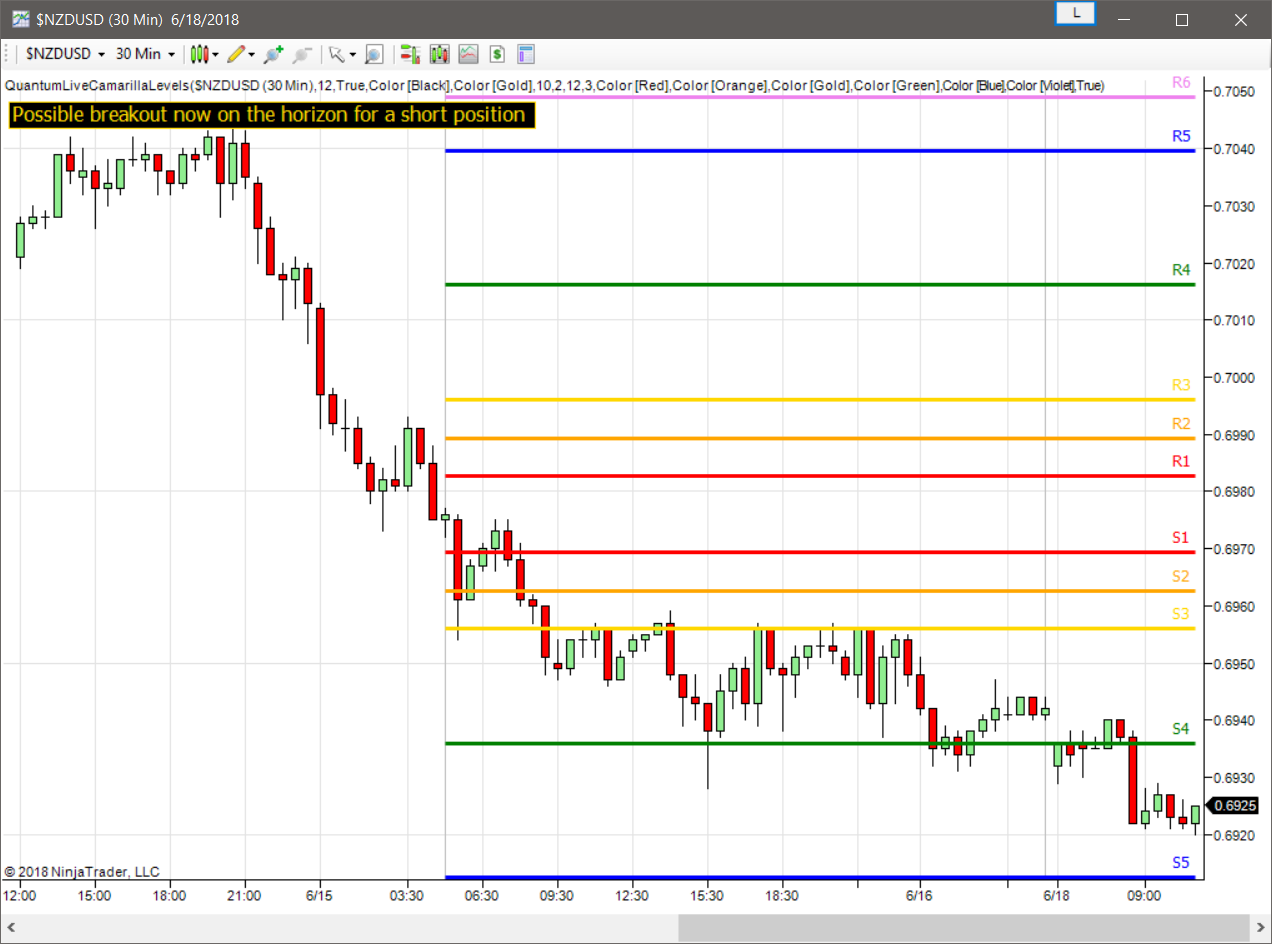Click the 6/15 date axis label
The width and height of the screenshot is (1272, 944).
pyautogui.click(x=319, y=896)
